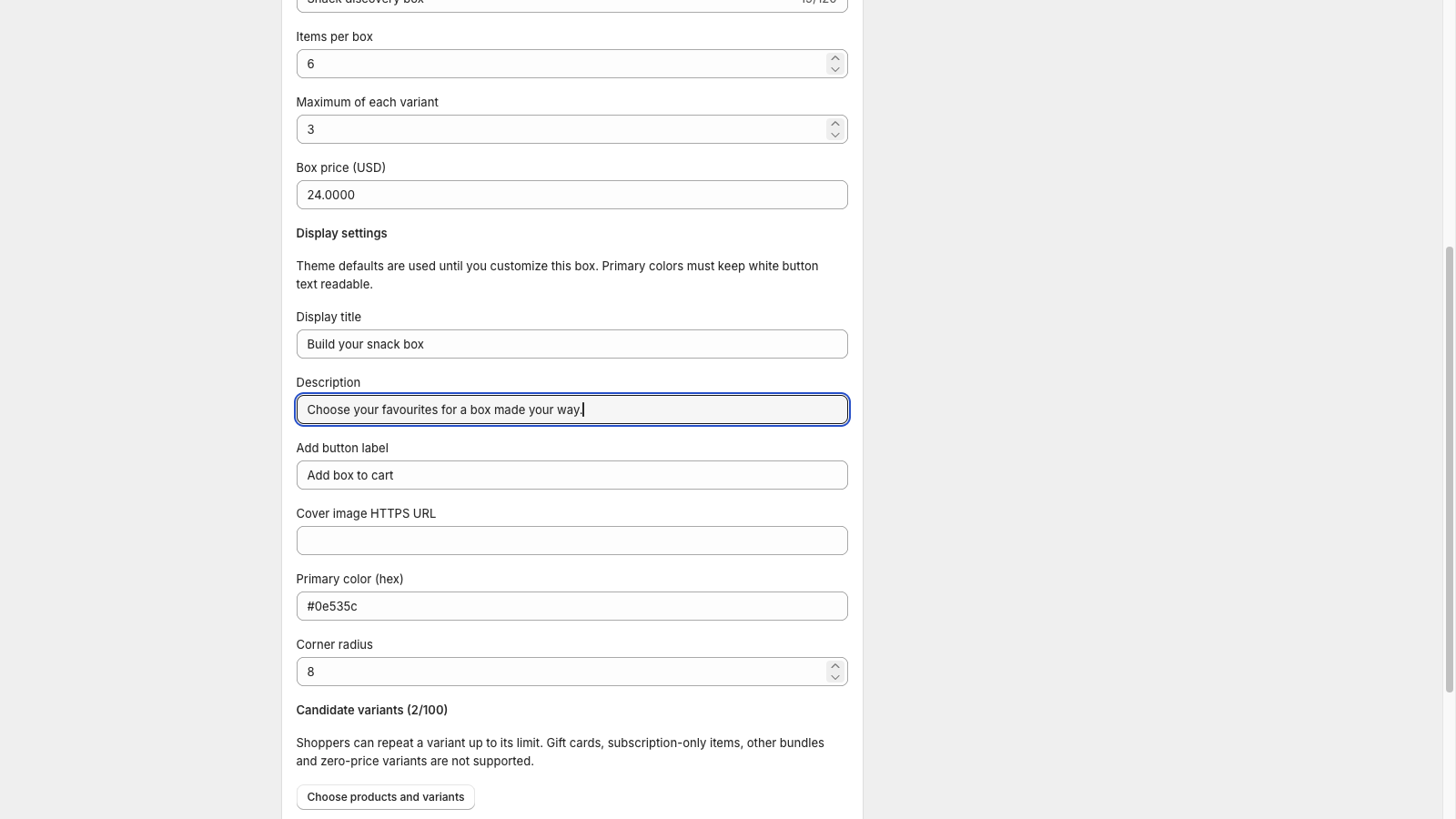Click the Box price (USD) label

(340, 167)
